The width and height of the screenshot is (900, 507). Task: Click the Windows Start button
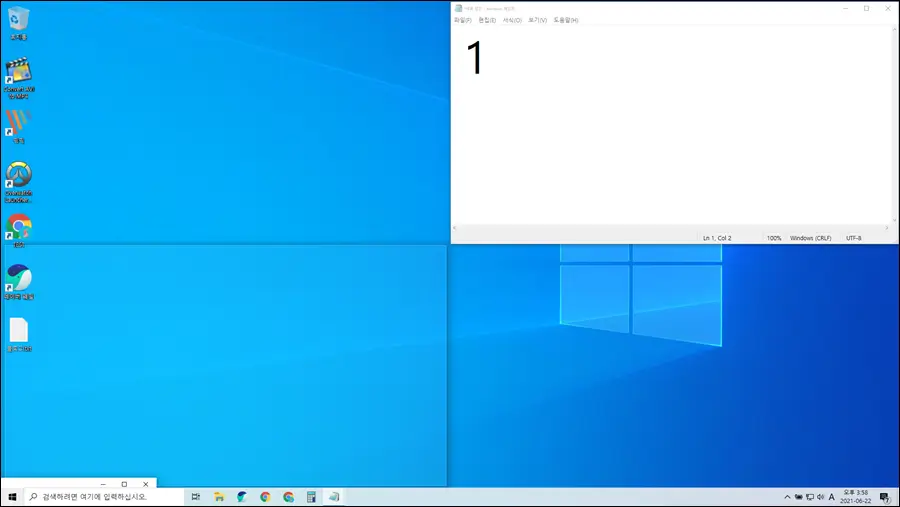(12, 497)
